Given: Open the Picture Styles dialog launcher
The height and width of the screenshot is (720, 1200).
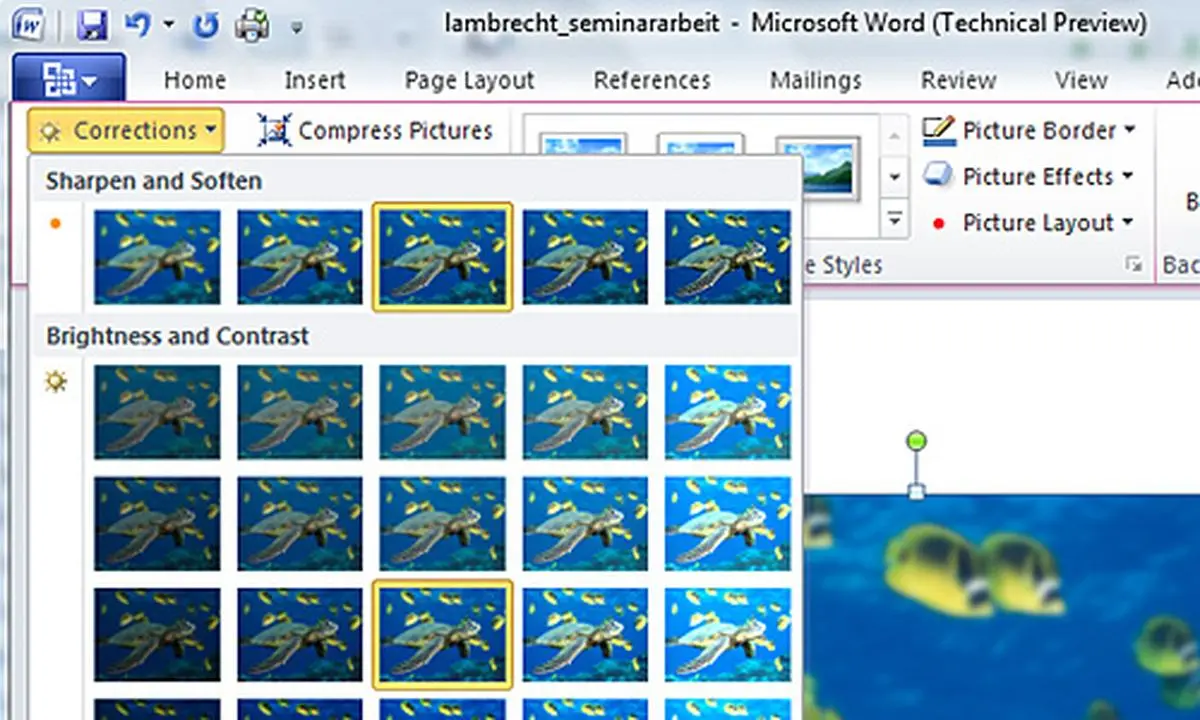Looking at the screenshot, I should (x=1135, y=264).
